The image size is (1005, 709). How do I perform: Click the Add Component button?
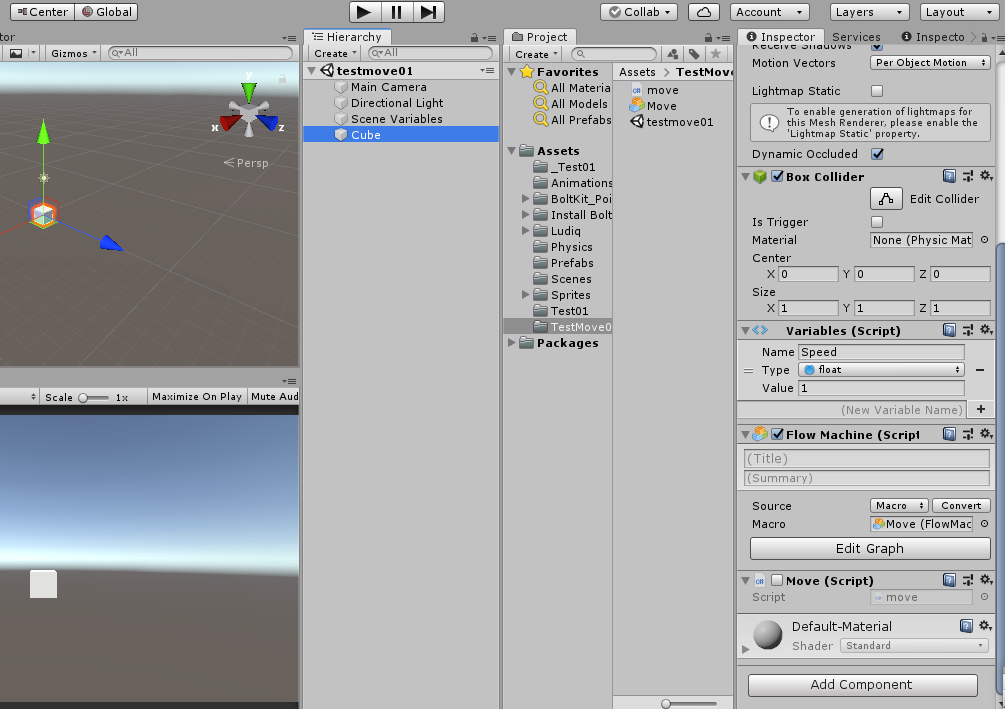[862, 685]
